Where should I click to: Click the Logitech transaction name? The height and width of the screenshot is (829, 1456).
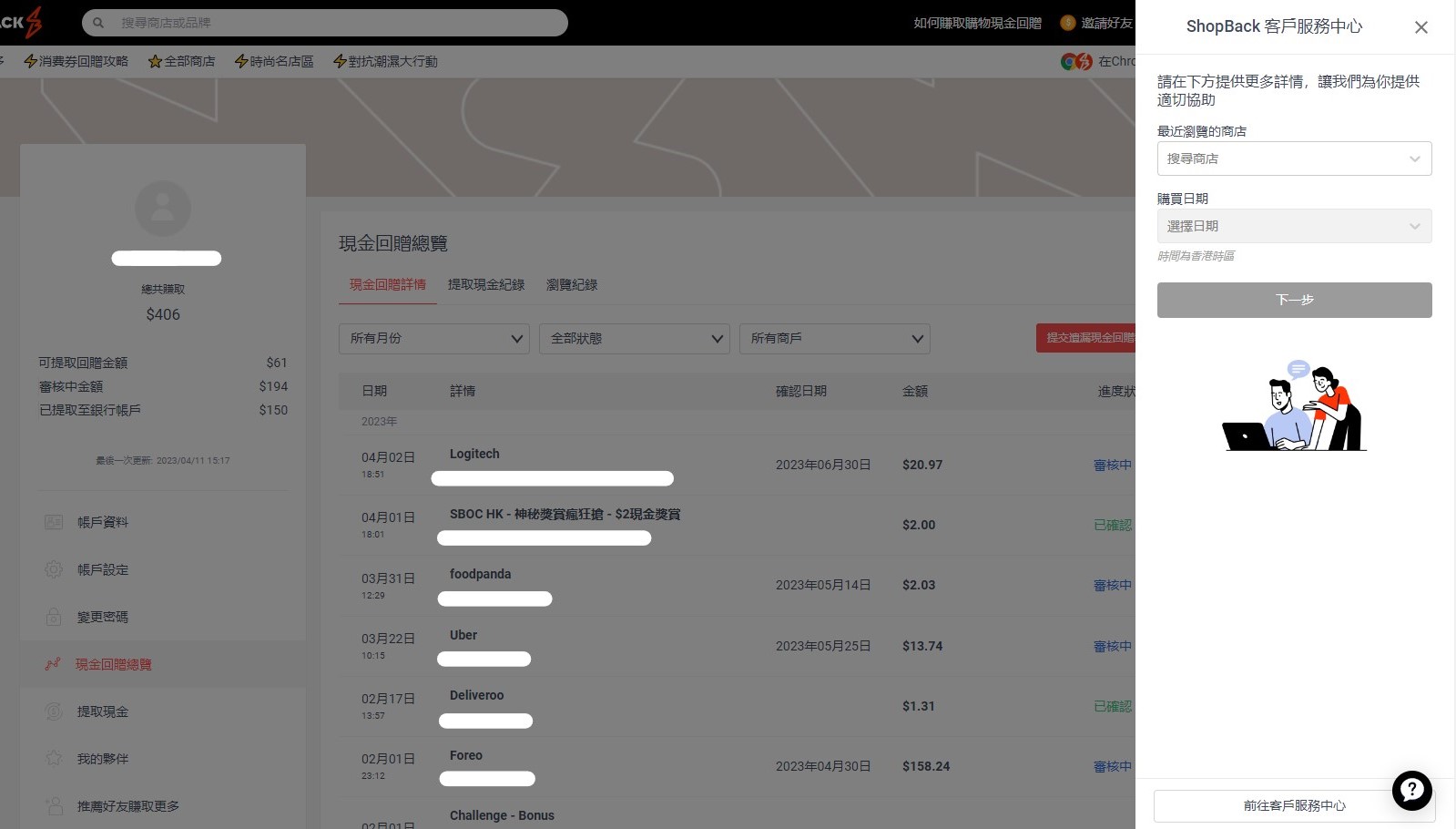474,454
